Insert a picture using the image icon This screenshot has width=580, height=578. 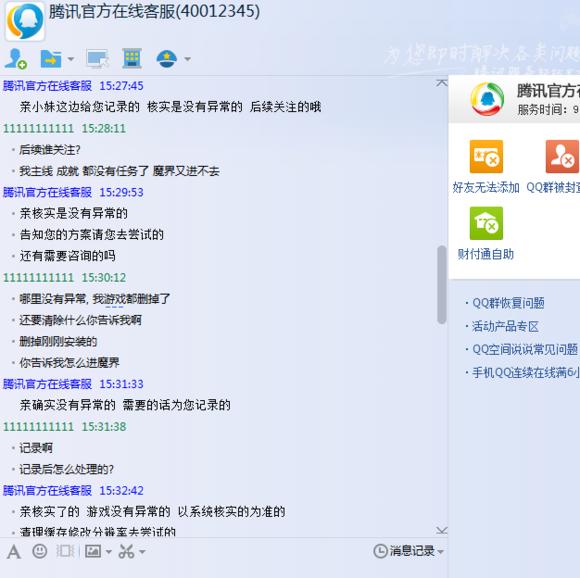click(93, 551)
